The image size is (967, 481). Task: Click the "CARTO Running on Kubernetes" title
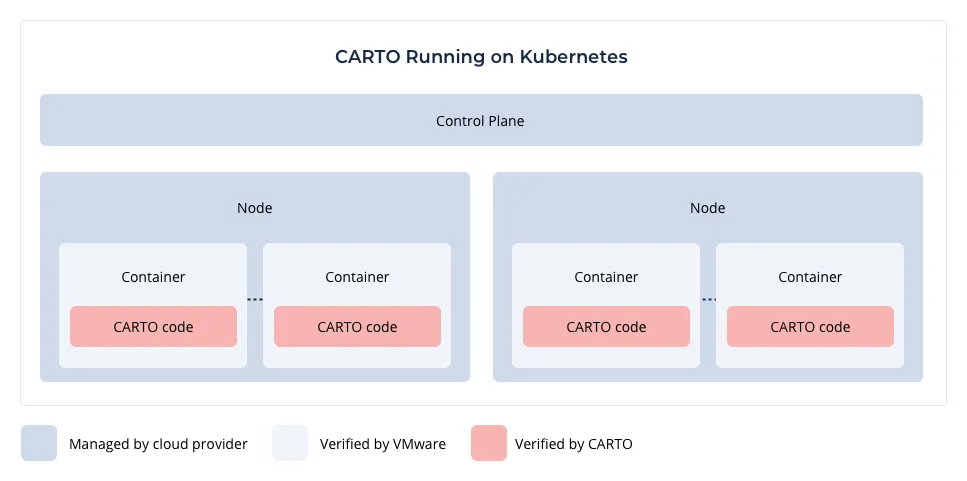tap(481, 57)
